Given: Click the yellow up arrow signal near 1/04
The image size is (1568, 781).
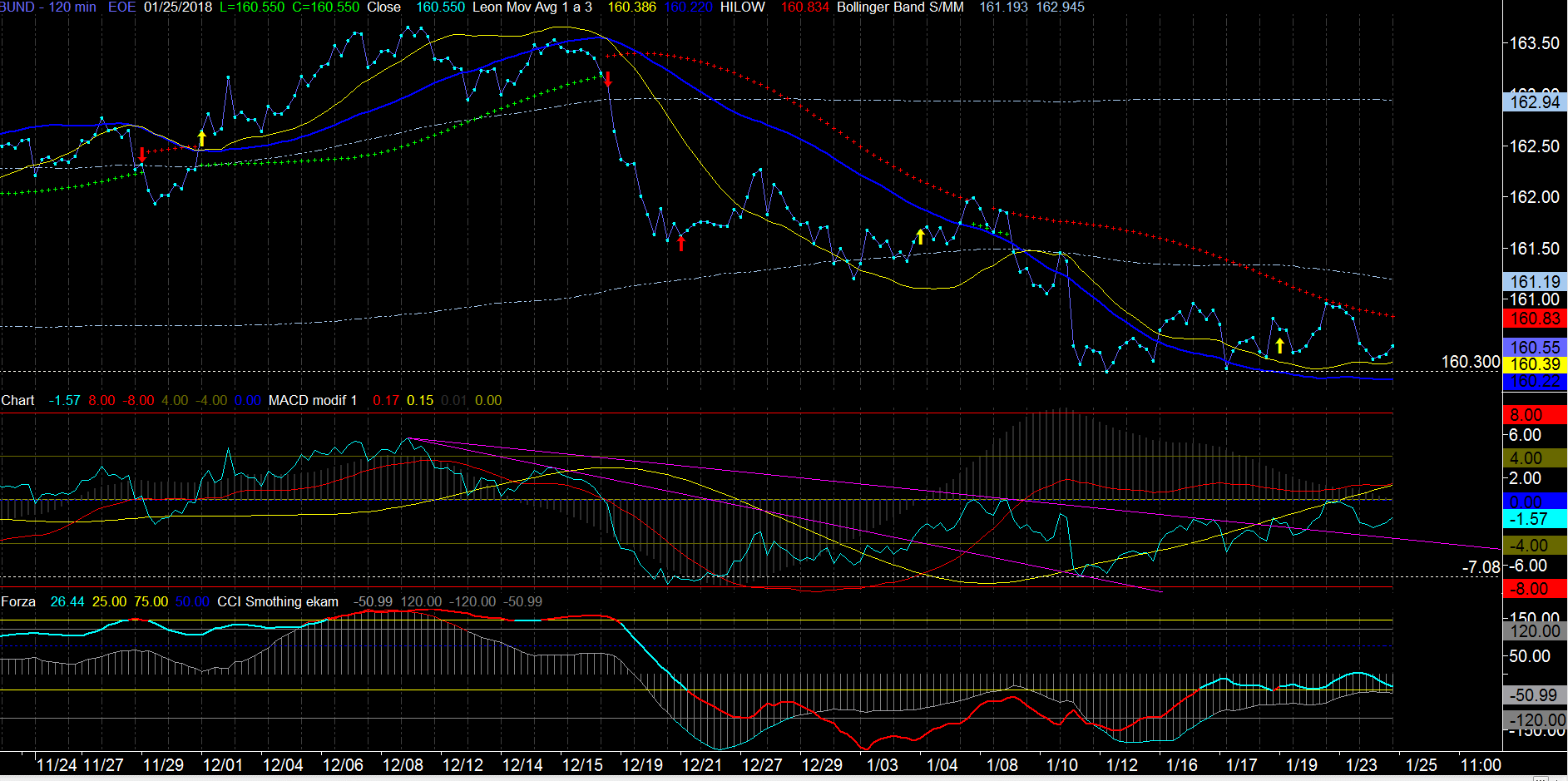Looking at the screenshot, I should 921,237.
